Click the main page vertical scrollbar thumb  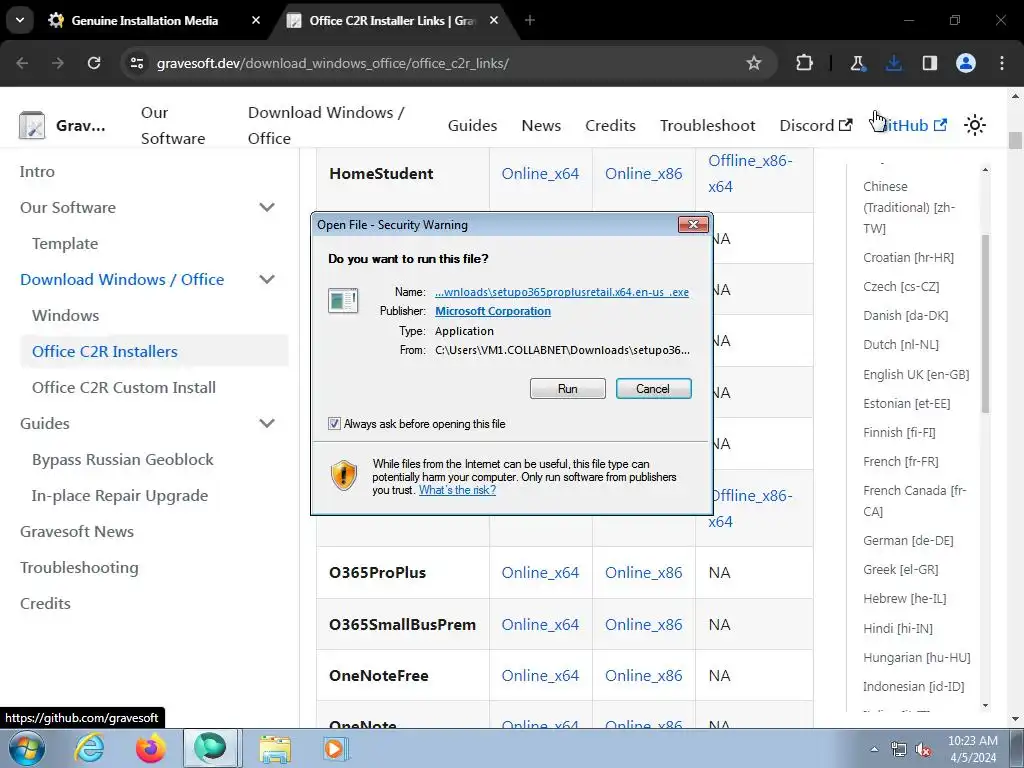tap(1016, 140)
